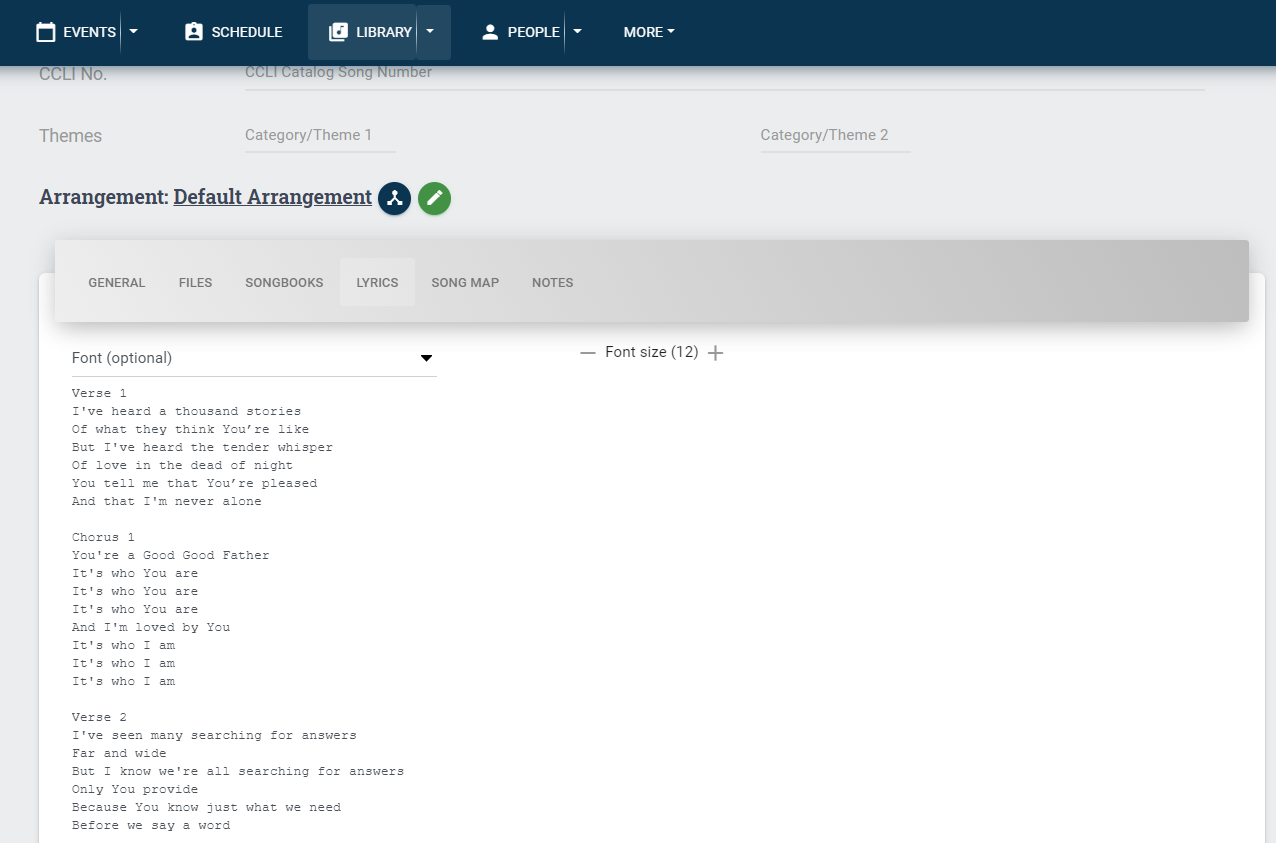1276x843 pixels.
Task: Click lyric line 'Only You provide'
Action: click(x=135, y=790)
